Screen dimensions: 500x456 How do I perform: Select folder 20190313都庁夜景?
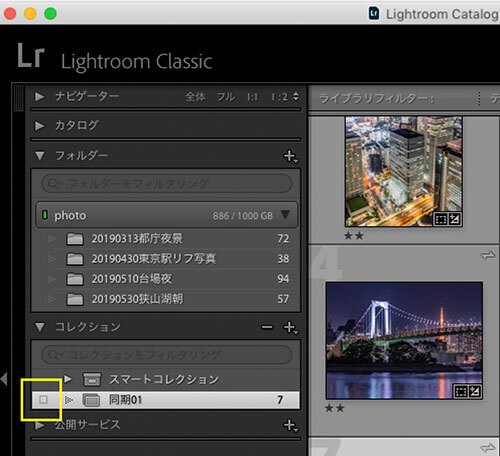pyautogui.click(x=167, y=239)
